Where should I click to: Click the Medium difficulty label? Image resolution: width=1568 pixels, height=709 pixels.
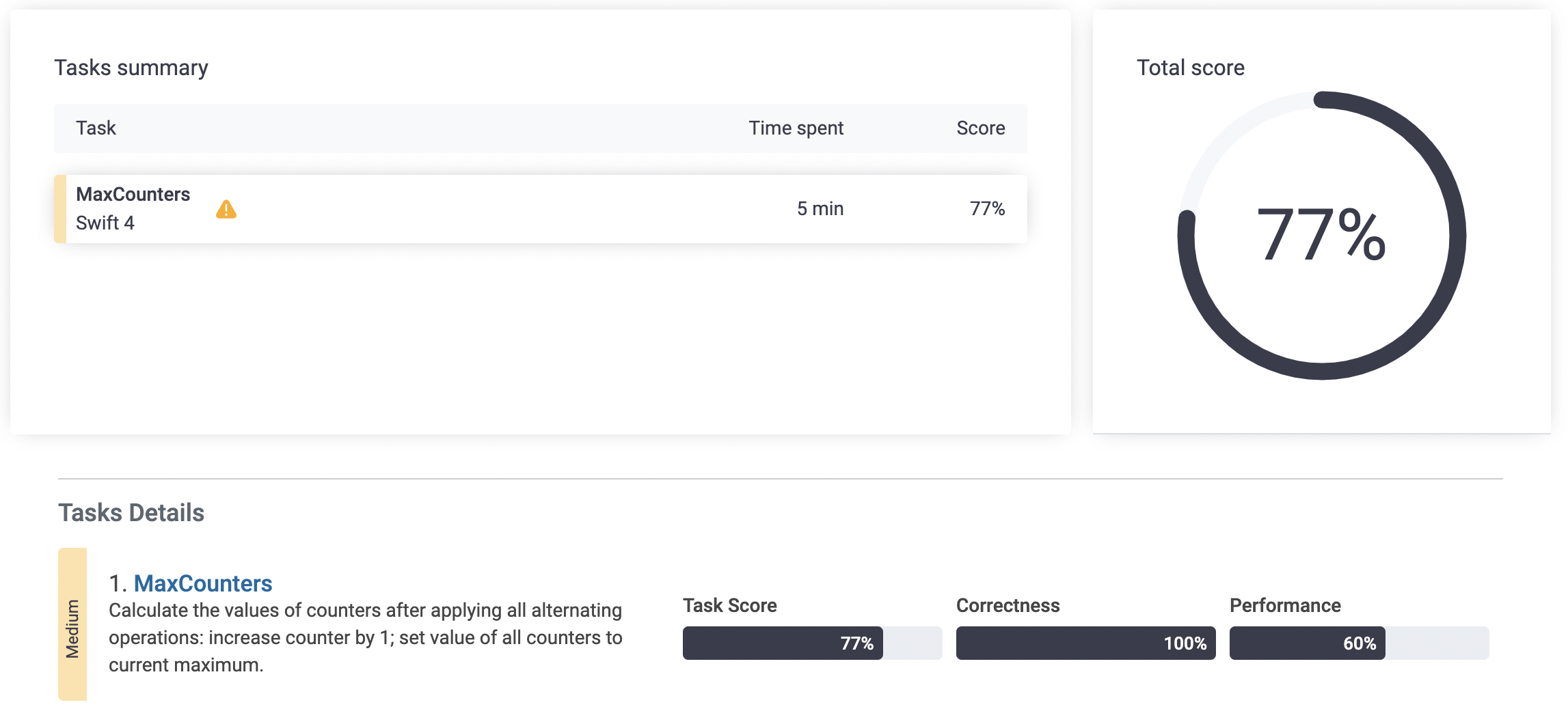[72, 628]
